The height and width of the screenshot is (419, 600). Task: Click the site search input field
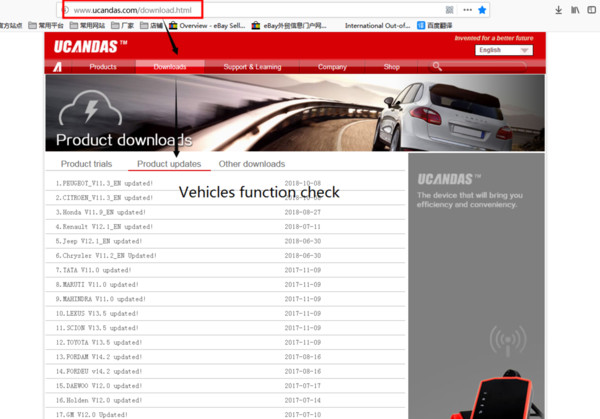[484, 67]
